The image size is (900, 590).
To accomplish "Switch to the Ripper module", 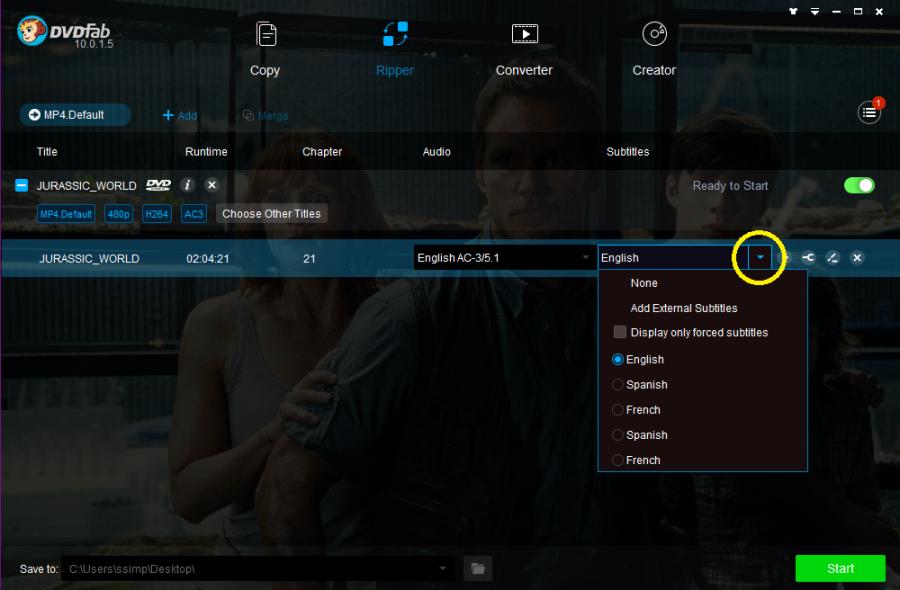I will click(x=395, y=49).
